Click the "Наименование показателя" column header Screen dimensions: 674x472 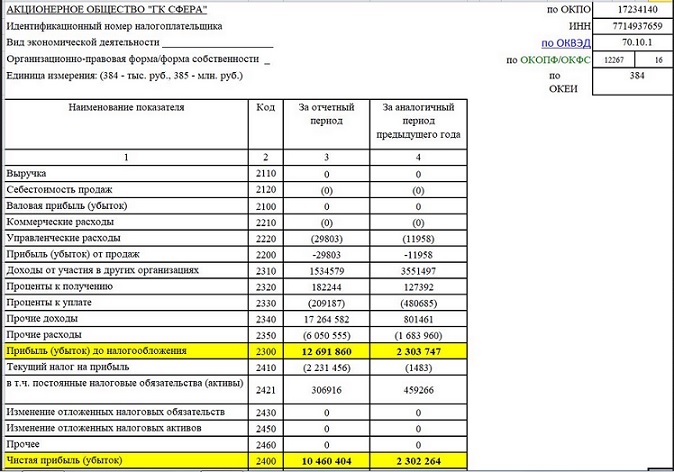[x=126, y=106]
